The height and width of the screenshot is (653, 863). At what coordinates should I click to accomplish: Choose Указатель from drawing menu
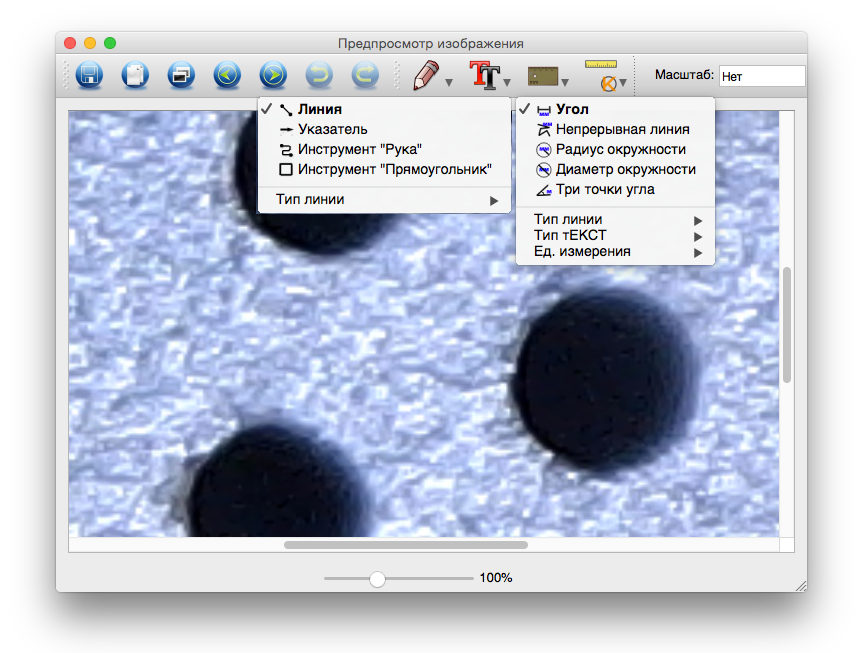pos(384,129)
